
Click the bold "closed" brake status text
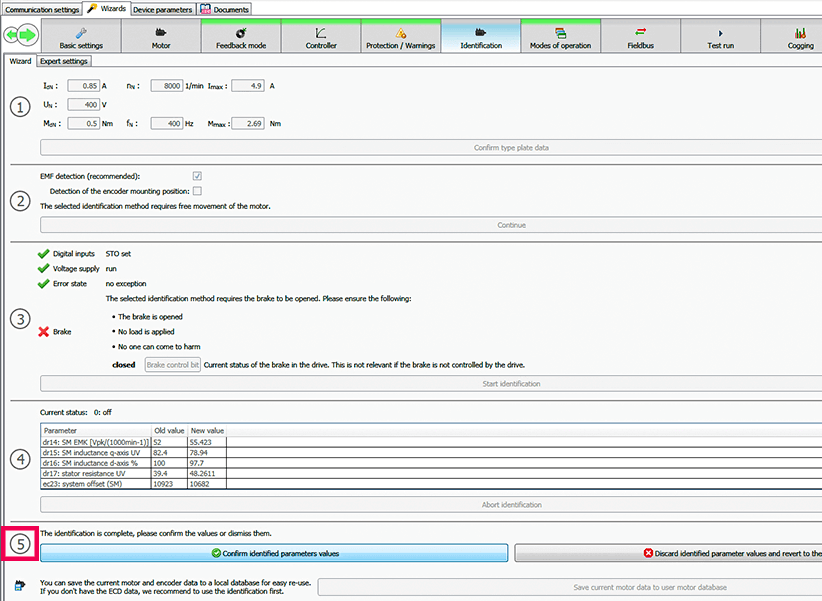124,365
